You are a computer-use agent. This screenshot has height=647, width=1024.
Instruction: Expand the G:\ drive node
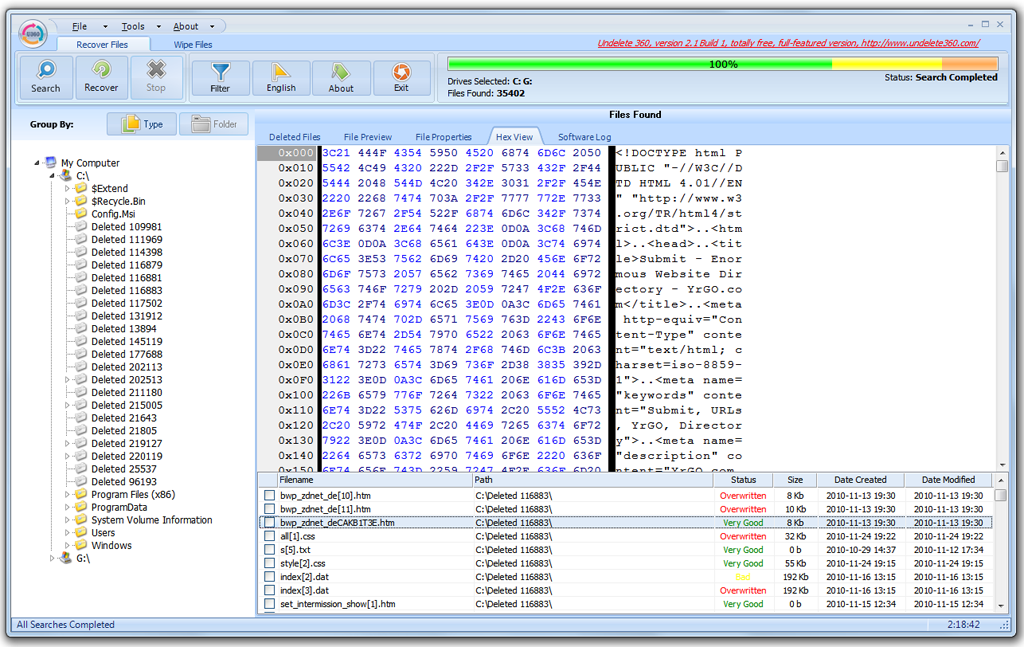[53, 559]
